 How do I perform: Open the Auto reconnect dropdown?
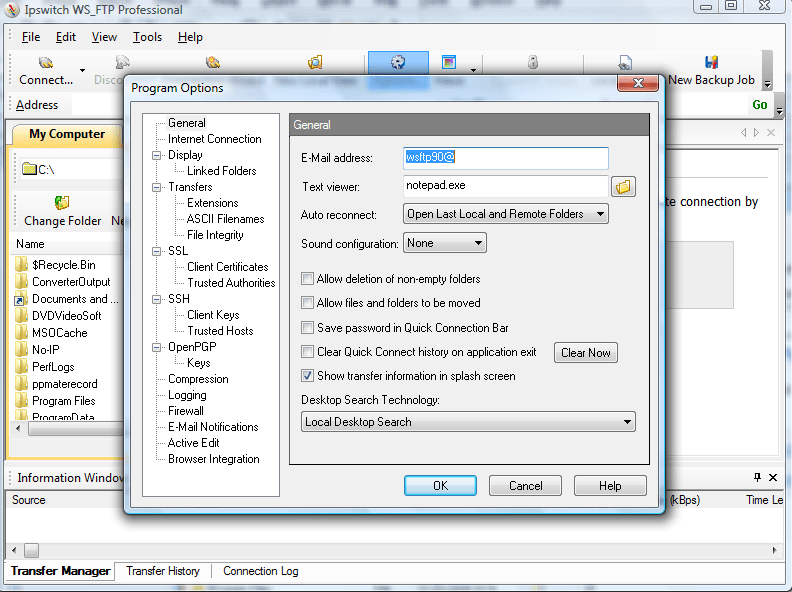600,214
